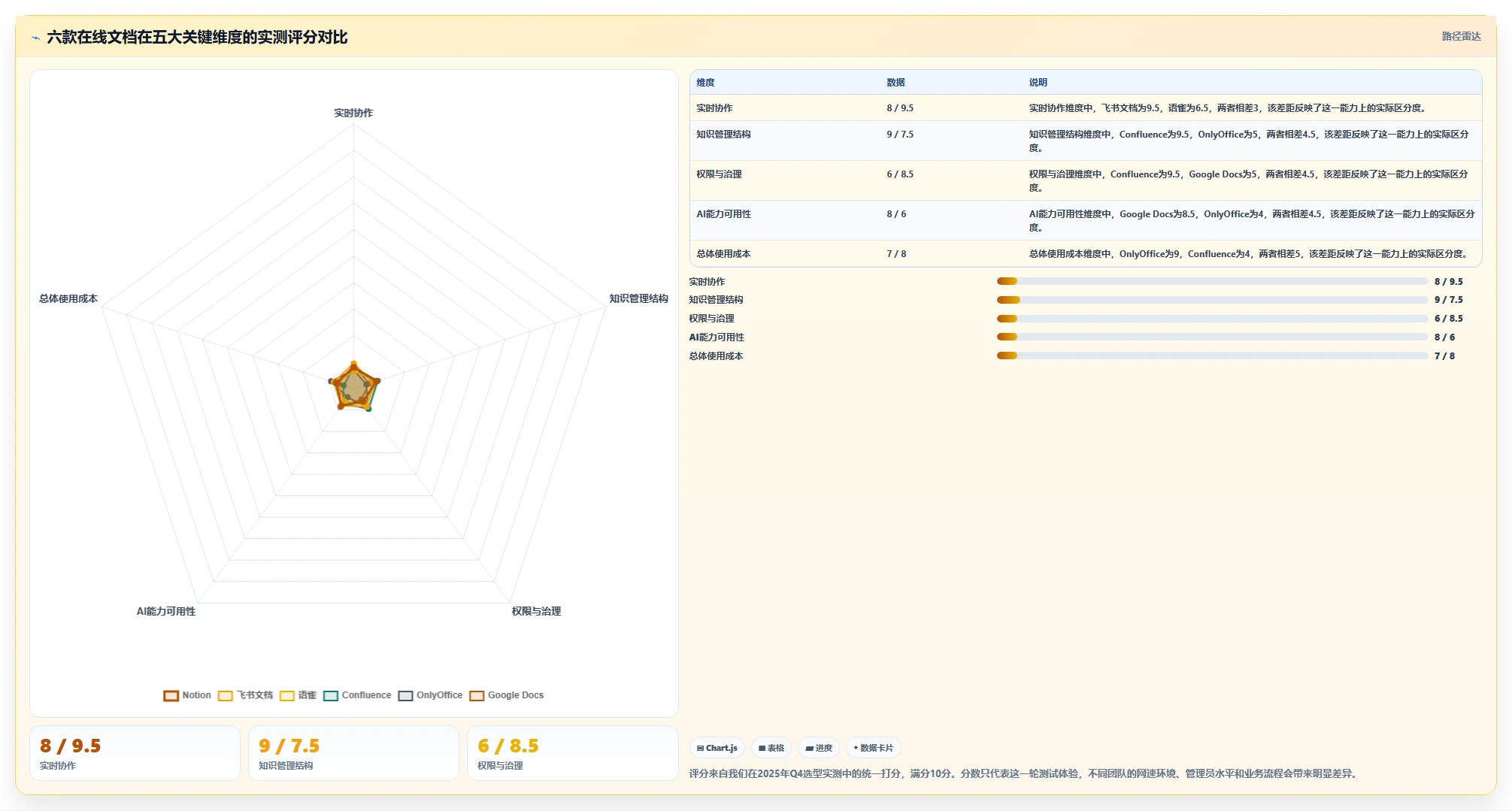Toggle the Notion legend swatch
Screen dimensions: 1512x811
pos(171,696)
